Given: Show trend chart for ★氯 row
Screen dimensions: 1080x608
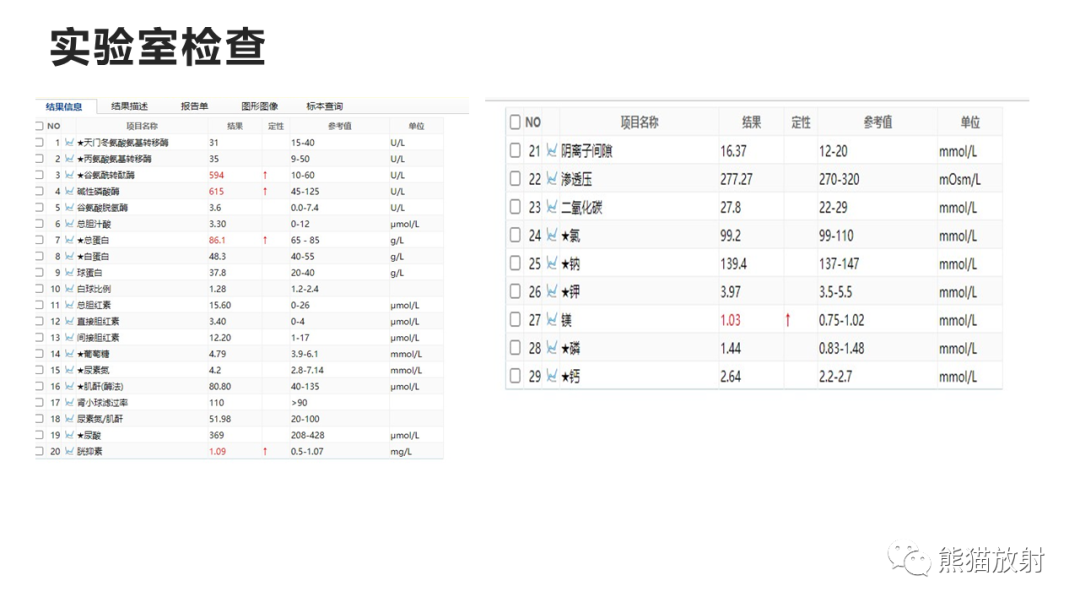Looking at the screenshot, I should click(552, 235).
